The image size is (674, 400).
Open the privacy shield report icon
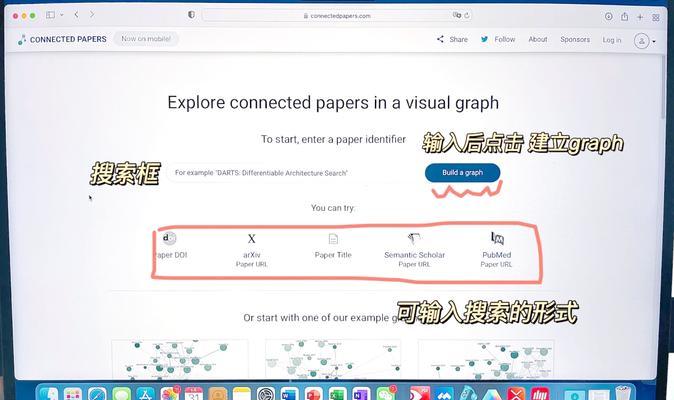(x=191, y=15)
